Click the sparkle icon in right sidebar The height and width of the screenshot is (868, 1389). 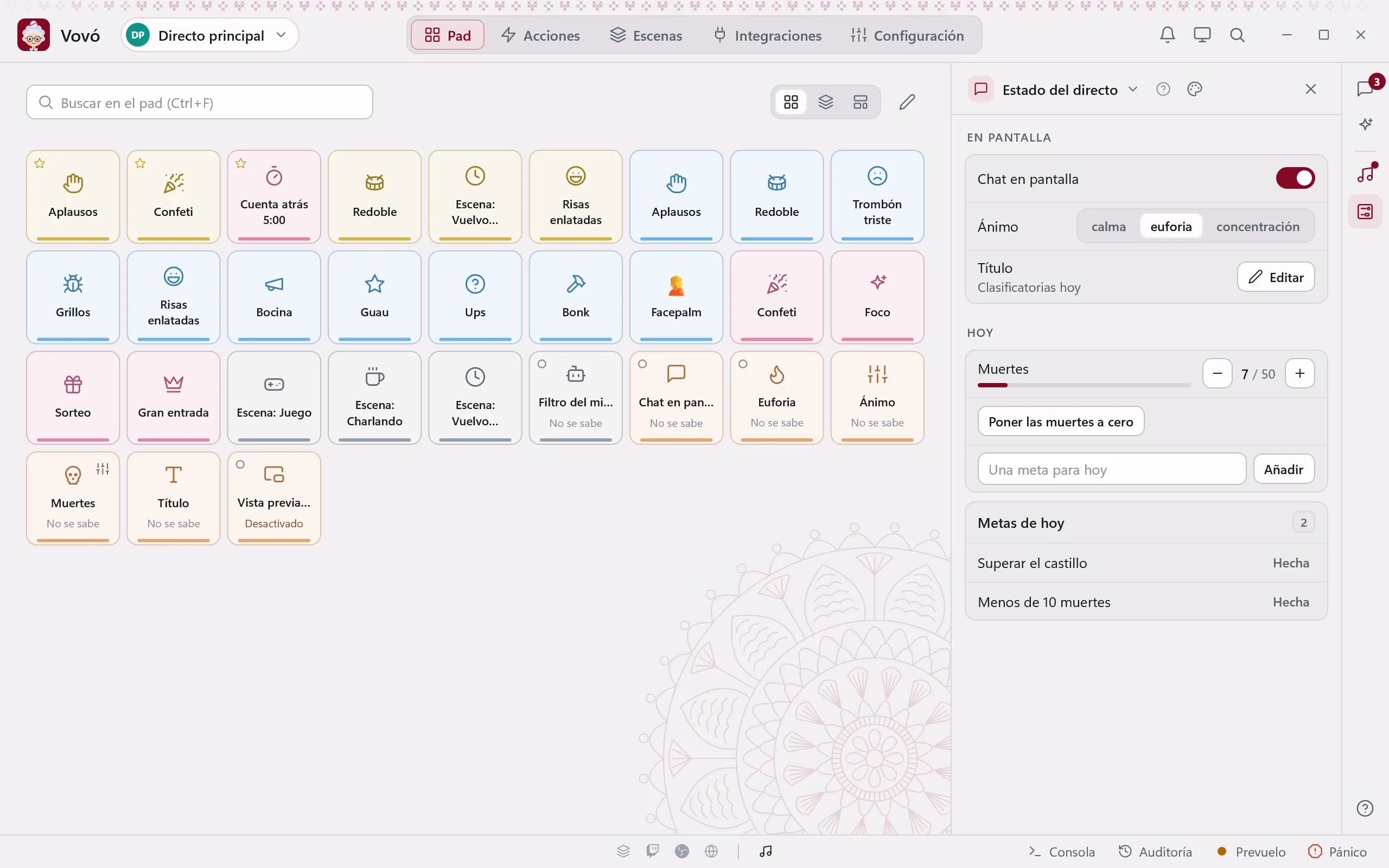[x=1366, y=124]
